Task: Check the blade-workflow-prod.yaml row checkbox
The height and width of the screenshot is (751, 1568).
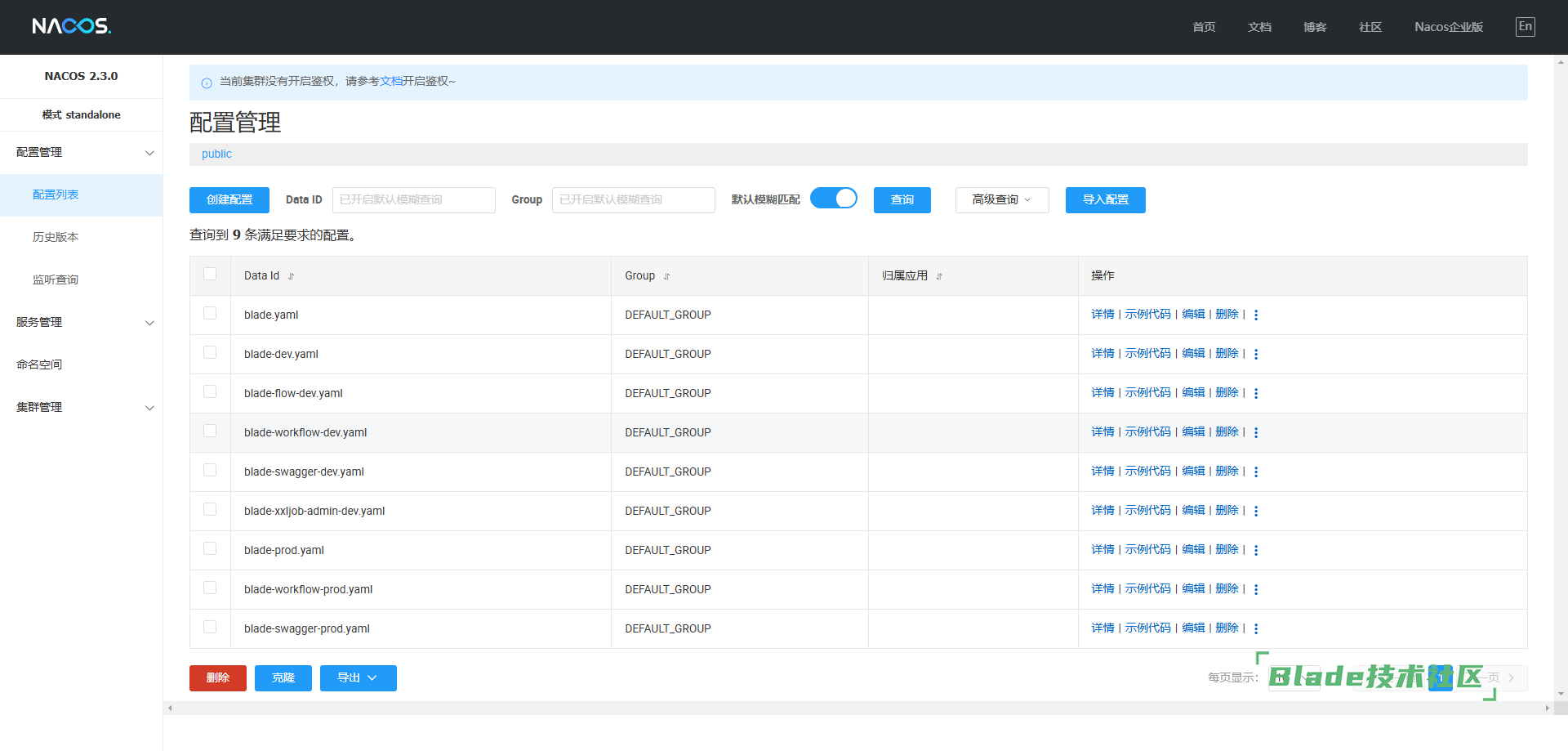Action: click(x=210, y=588)
